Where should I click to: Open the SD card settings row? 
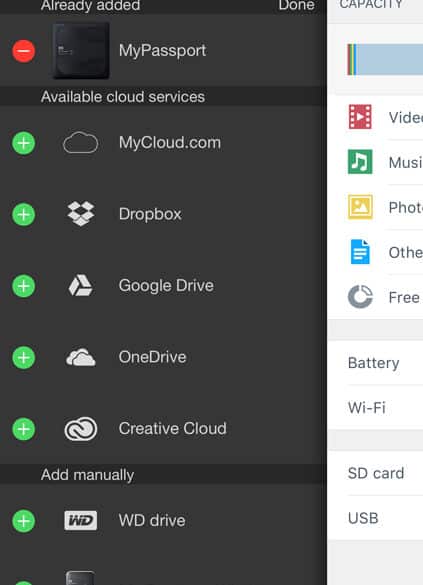coord(375,473)
